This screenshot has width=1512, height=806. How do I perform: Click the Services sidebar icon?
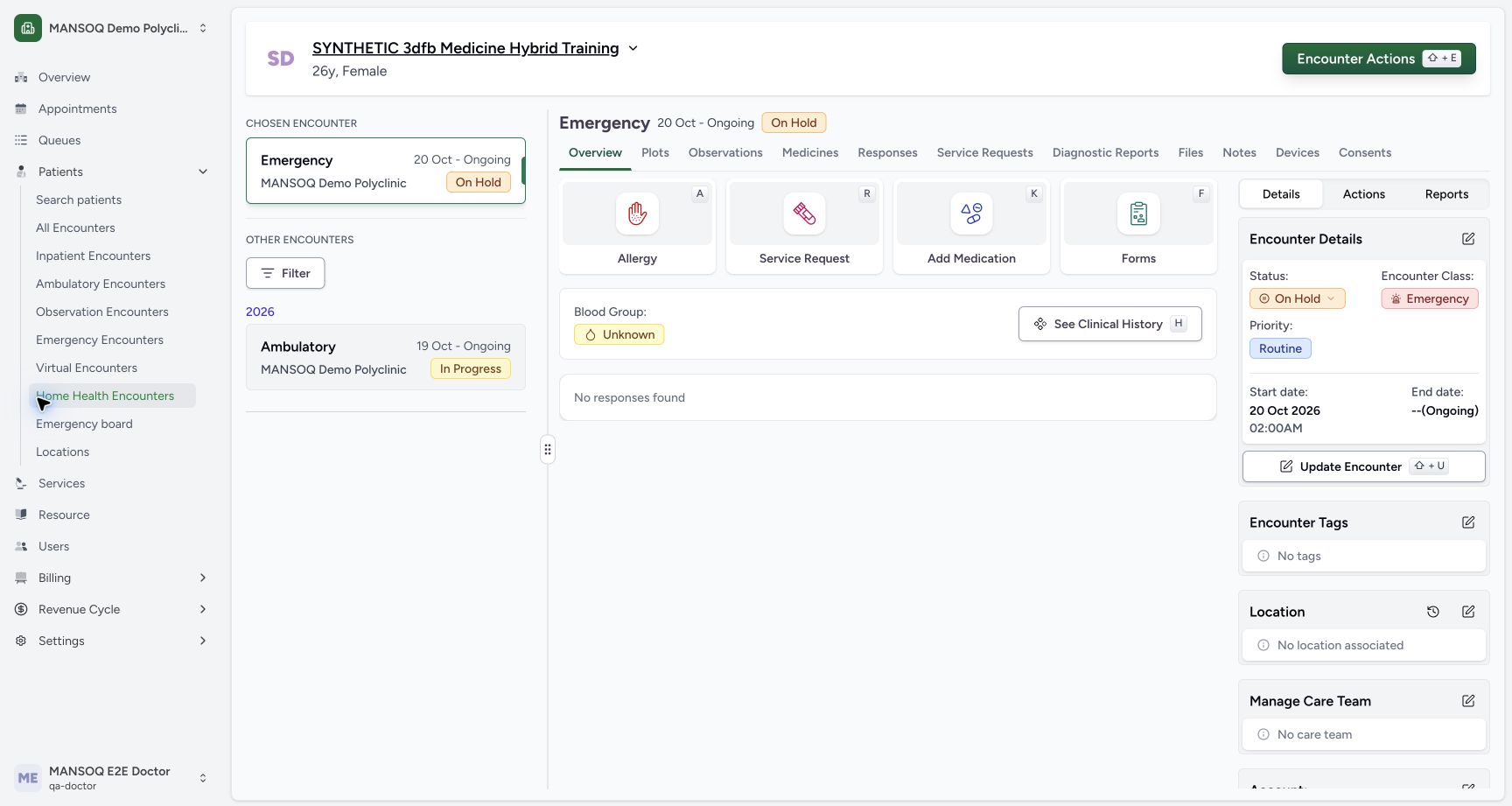(x=21, y=483)
